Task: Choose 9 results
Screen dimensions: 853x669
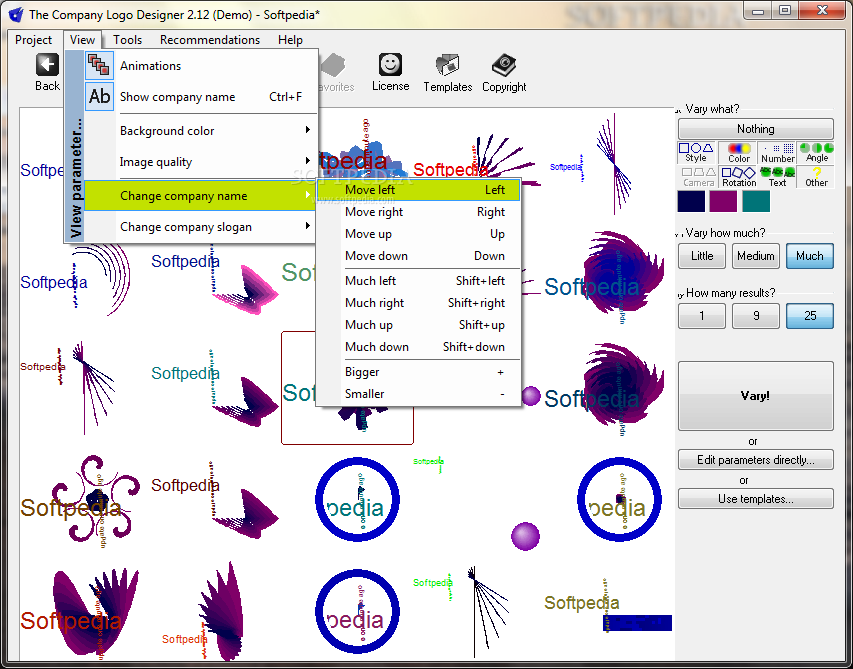Action: tap(756, 315)
